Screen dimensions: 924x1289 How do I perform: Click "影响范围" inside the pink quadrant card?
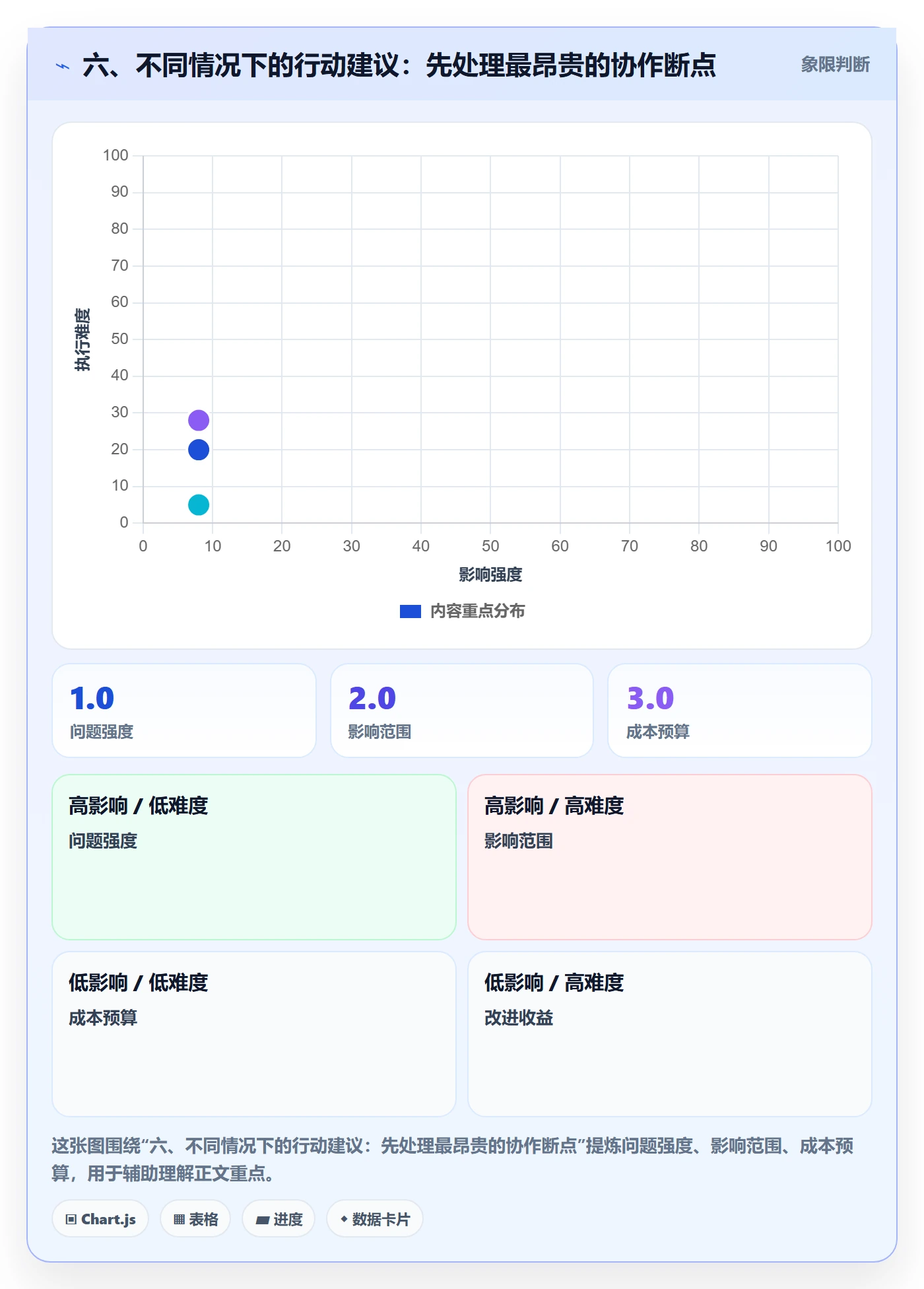(x=519, y=841)
